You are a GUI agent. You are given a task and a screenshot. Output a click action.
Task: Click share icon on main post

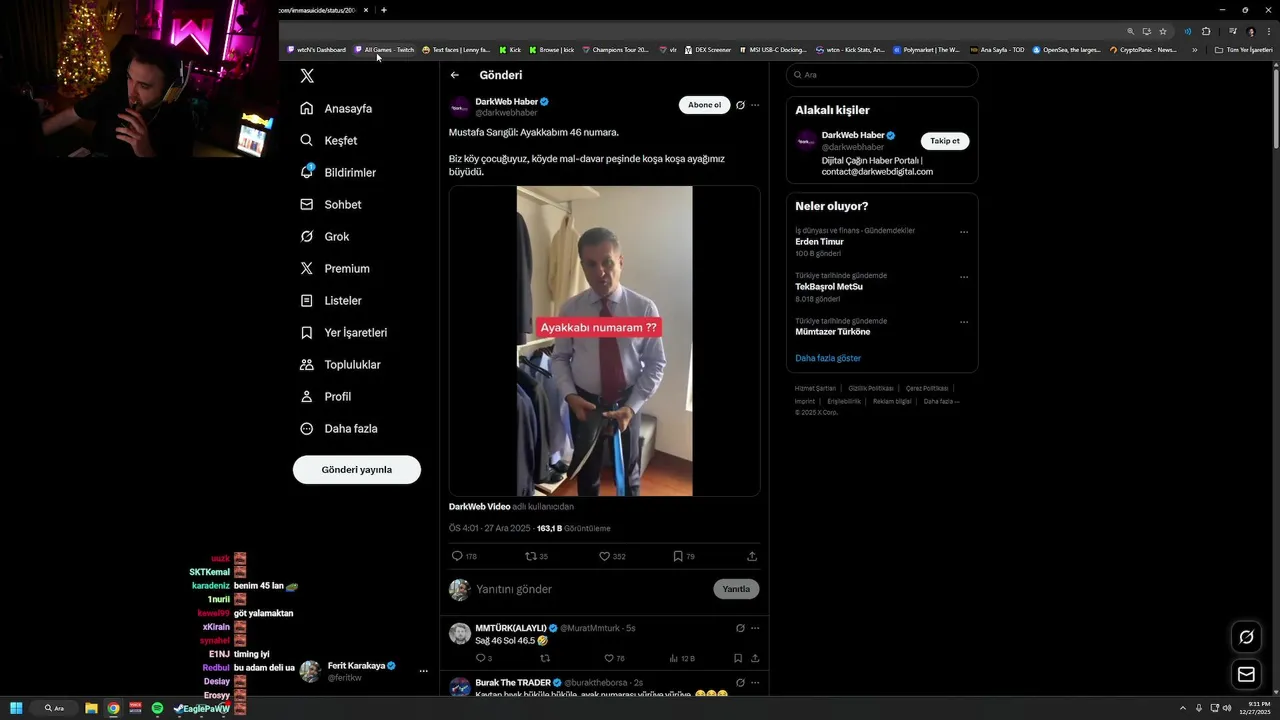click(752, 556)
